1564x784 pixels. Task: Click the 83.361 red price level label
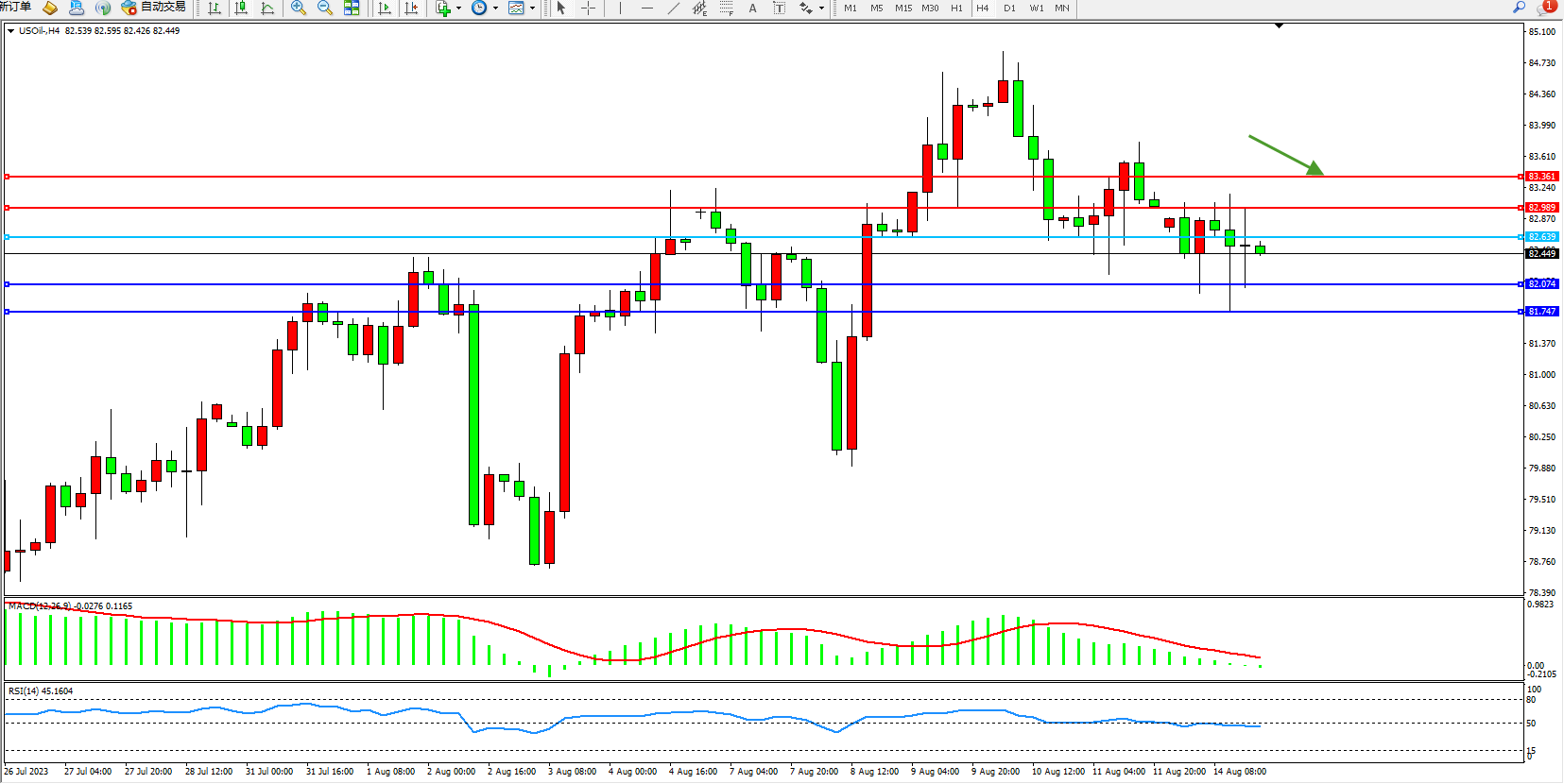click(1541, 177)
